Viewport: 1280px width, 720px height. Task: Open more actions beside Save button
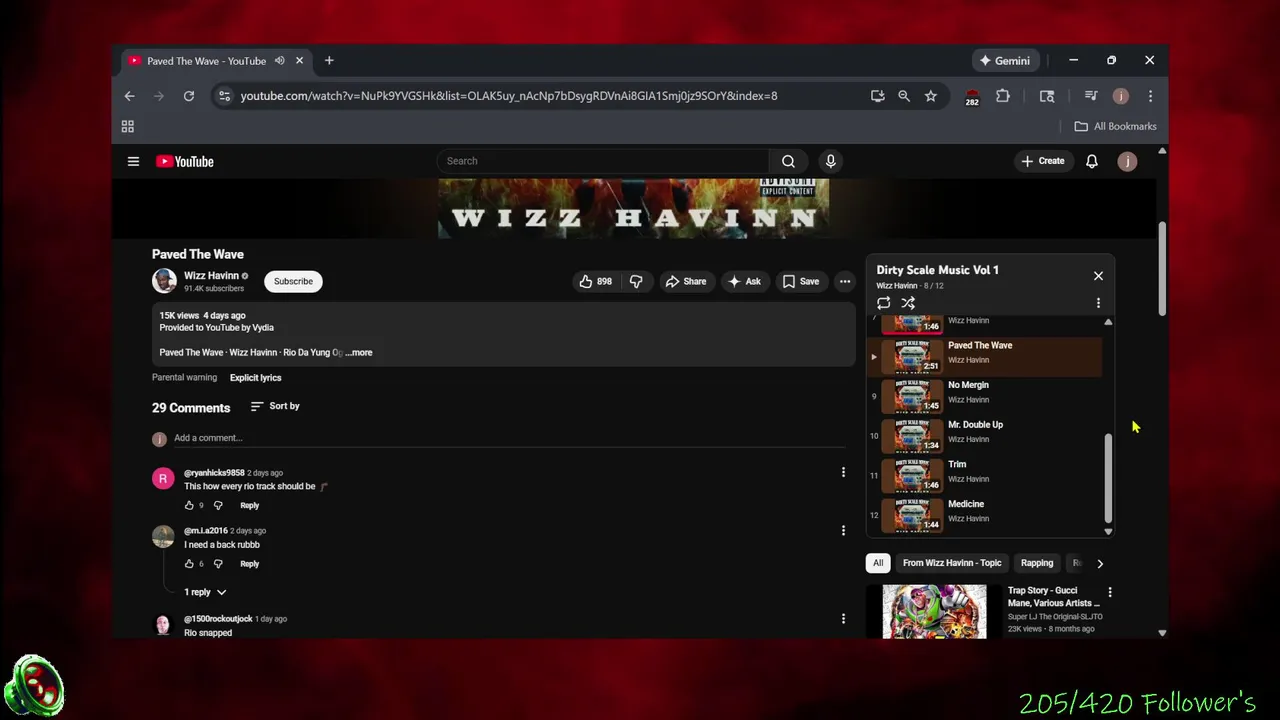845,282
